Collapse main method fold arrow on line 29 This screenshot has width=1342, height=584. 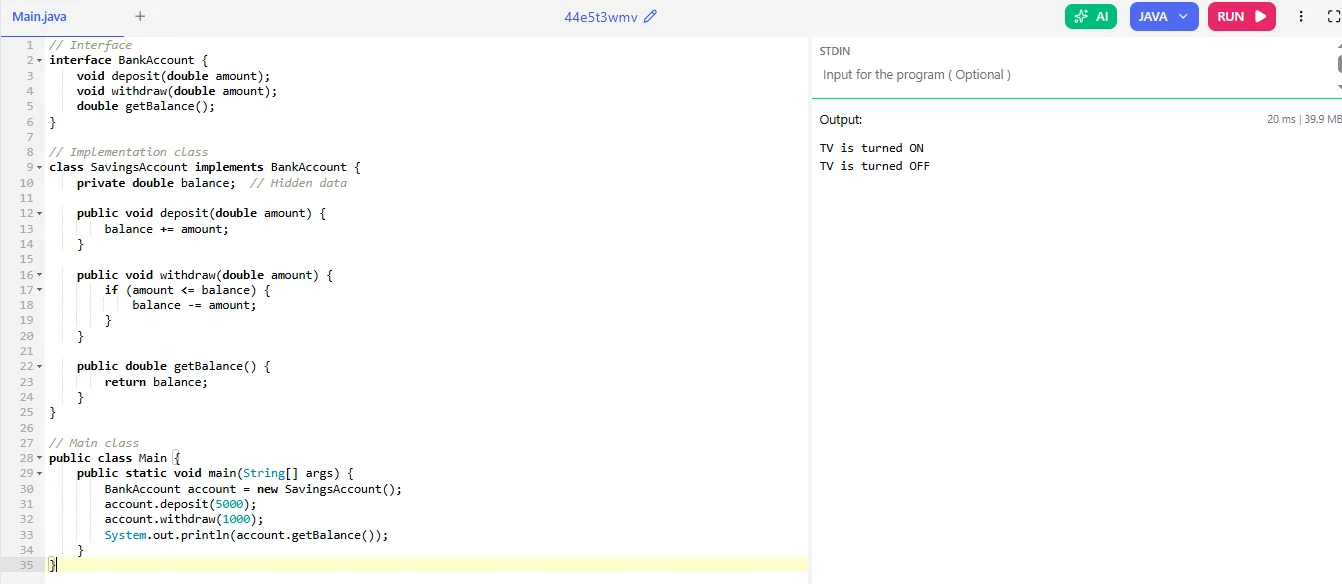(x=40, y=474)
